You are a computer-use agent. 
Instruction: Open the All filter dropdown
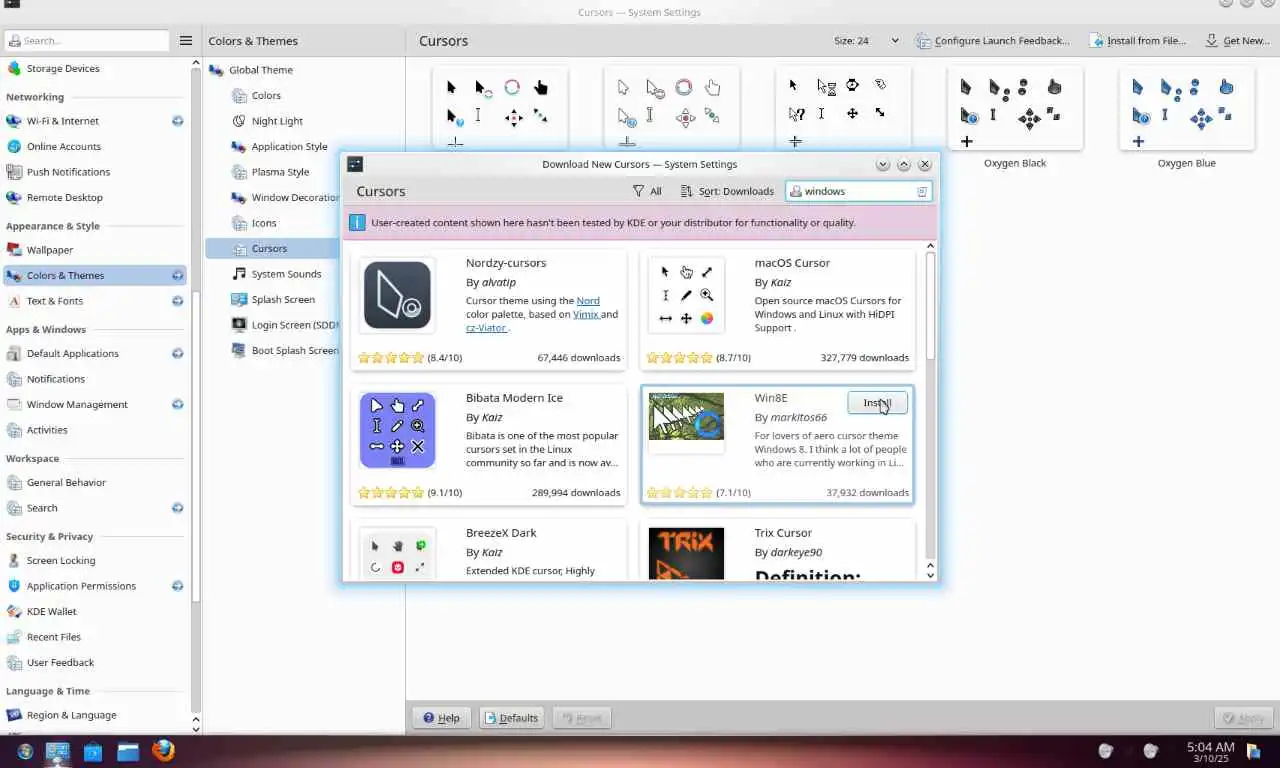[647, 191]
